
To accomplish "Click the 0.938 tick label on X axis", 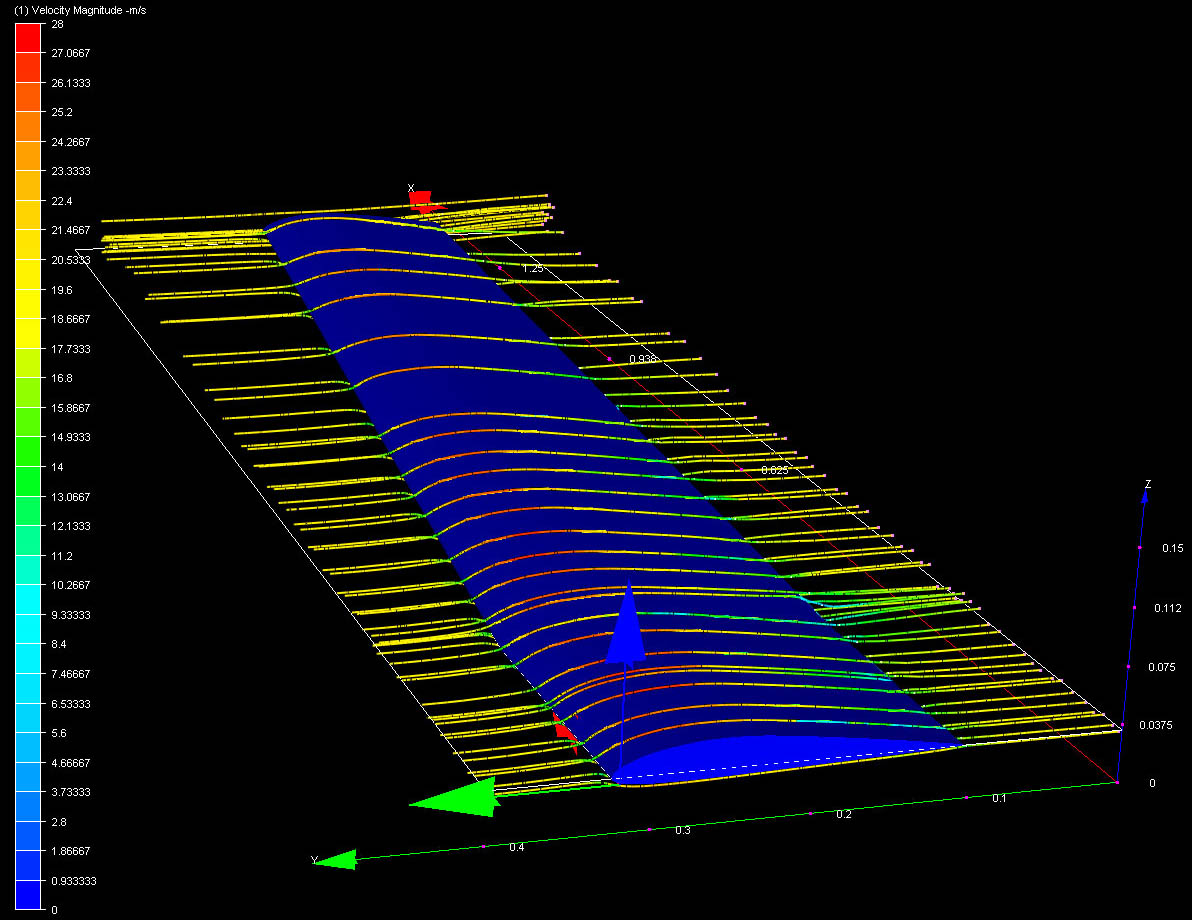I will pyautogui.click(x=643, y=359).
